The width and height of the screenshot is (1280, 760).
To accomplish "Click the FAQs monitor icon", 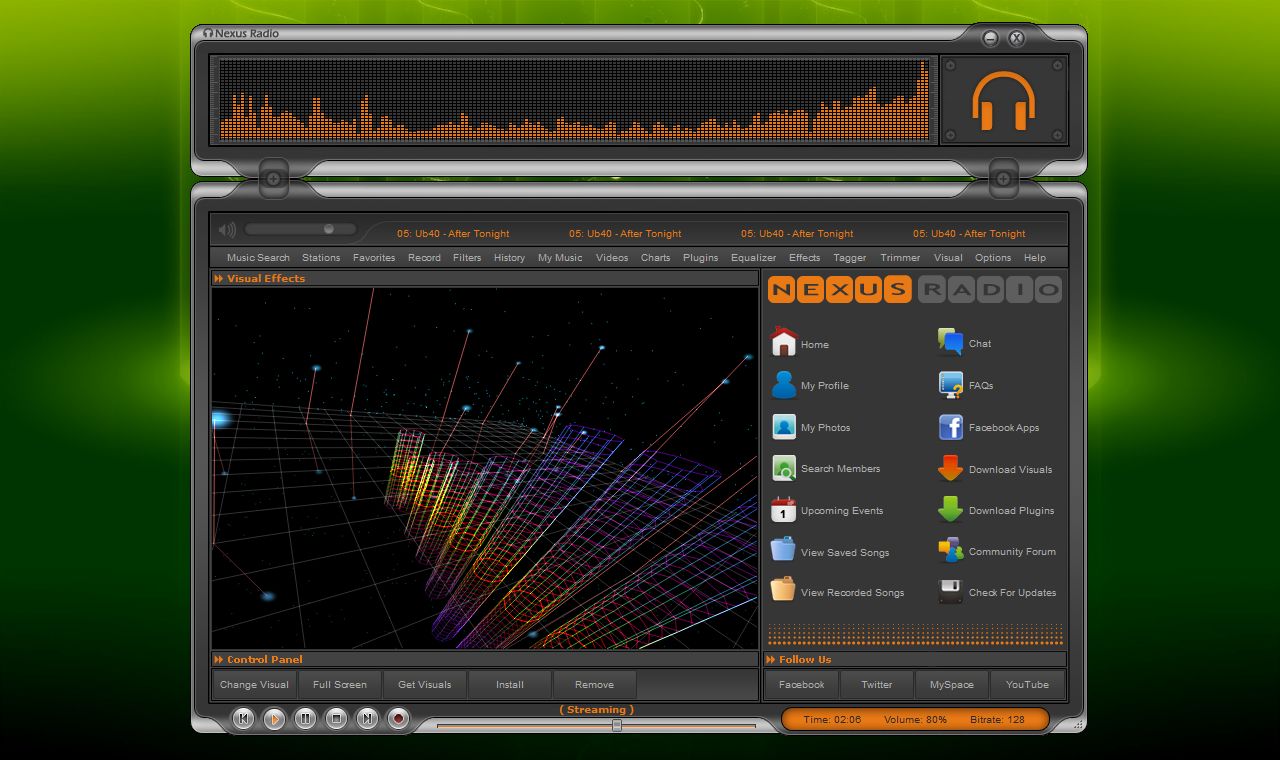I will [951, 385].
